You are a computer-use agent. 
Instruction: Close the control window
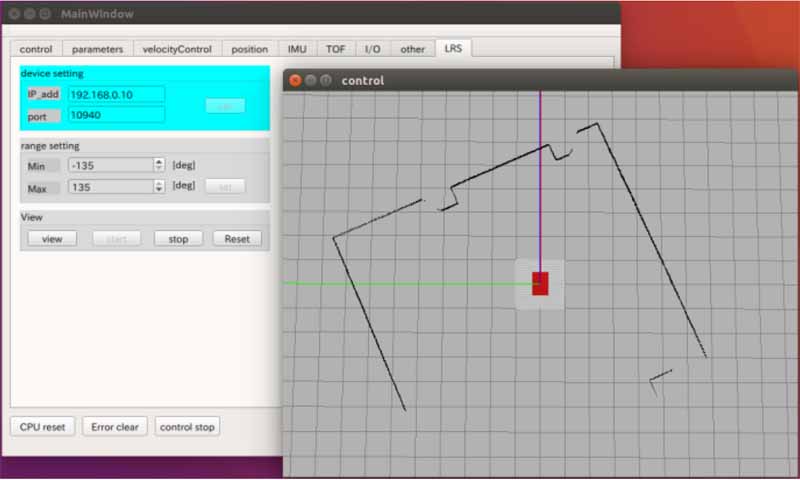point(295,81)
